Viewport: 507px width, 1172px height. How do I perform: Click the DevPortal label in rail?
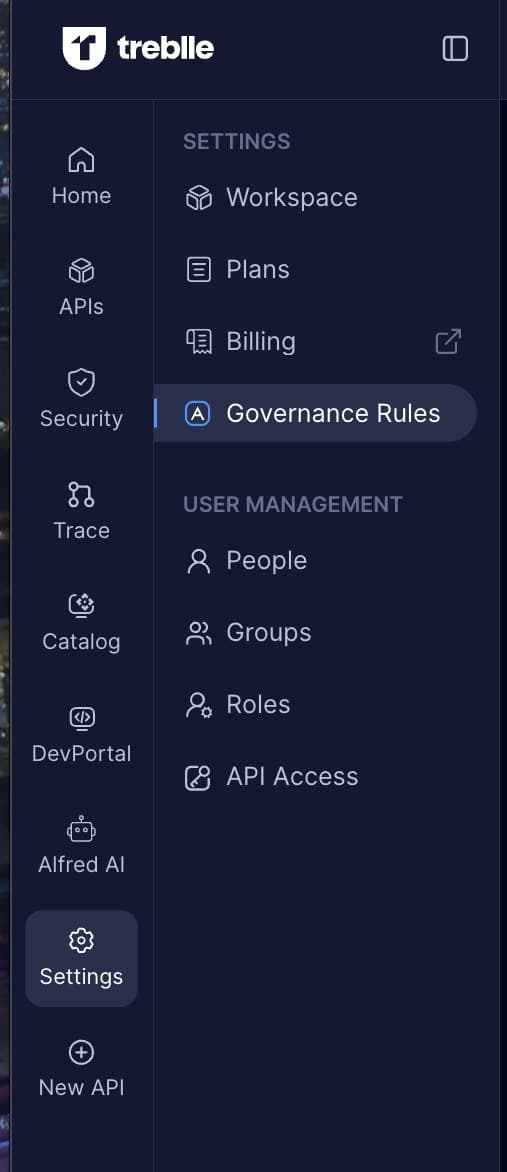point(81,753)
